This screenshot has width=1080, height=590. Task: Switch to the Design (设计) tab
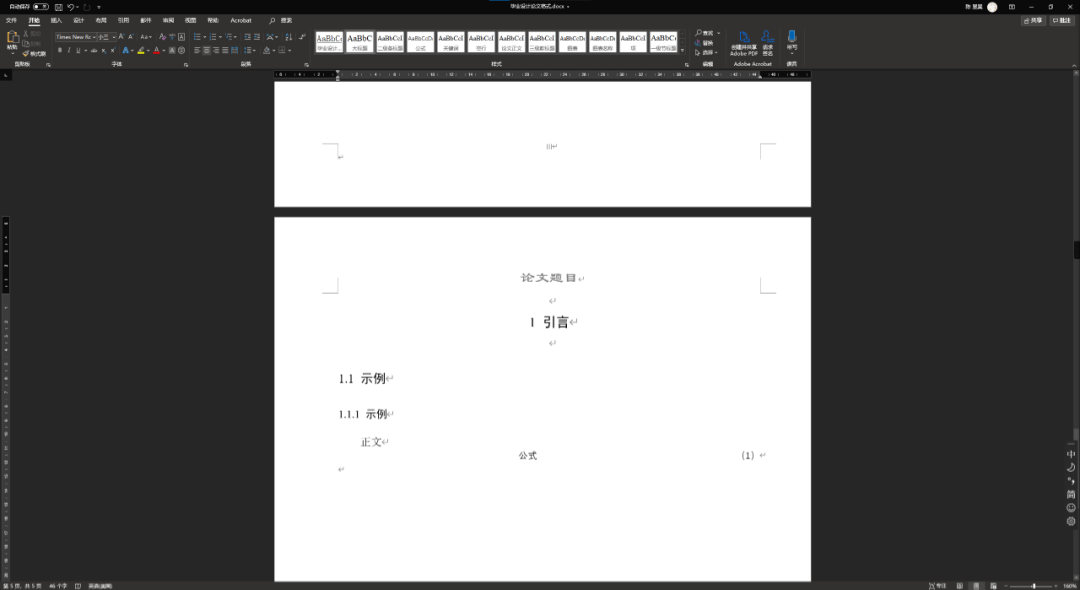coord(79,21)
